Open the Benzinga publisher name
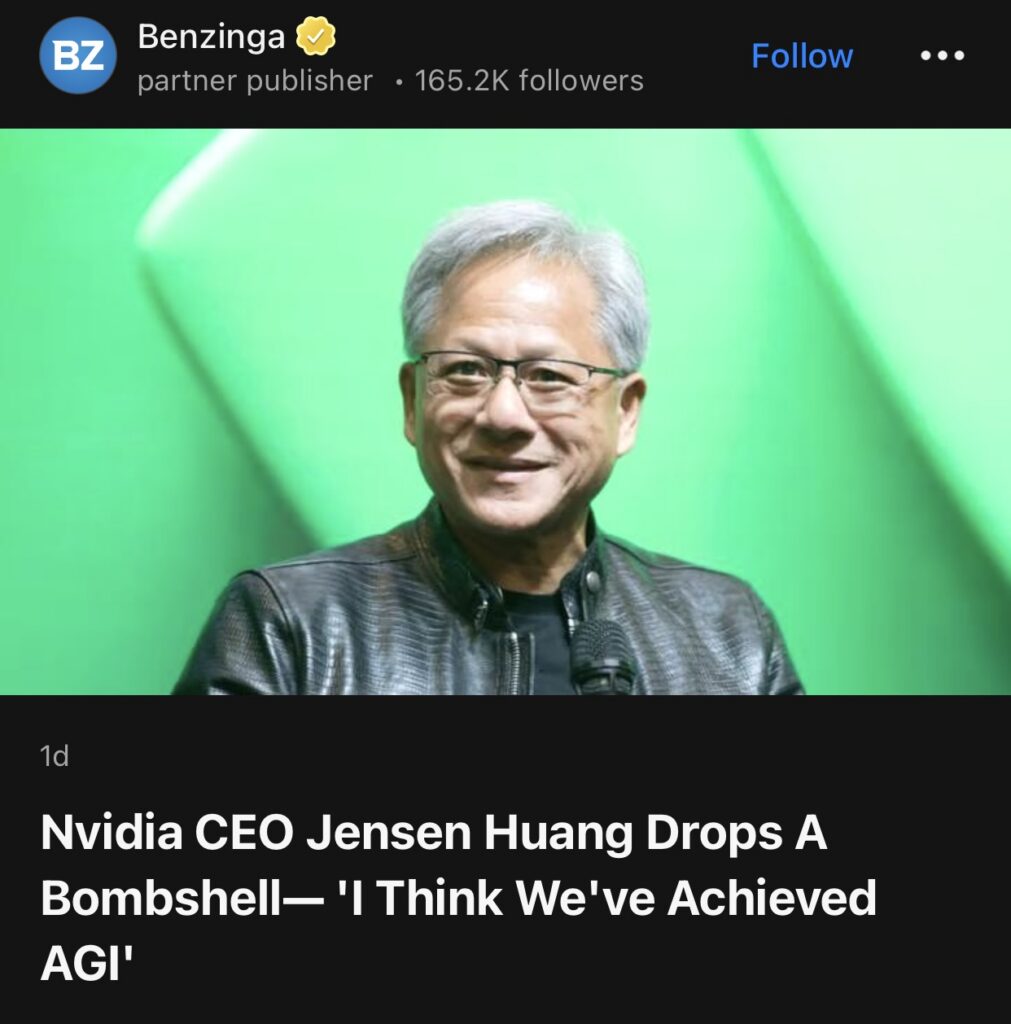This screenshot has width=1011, height=1024. (211, 37)
